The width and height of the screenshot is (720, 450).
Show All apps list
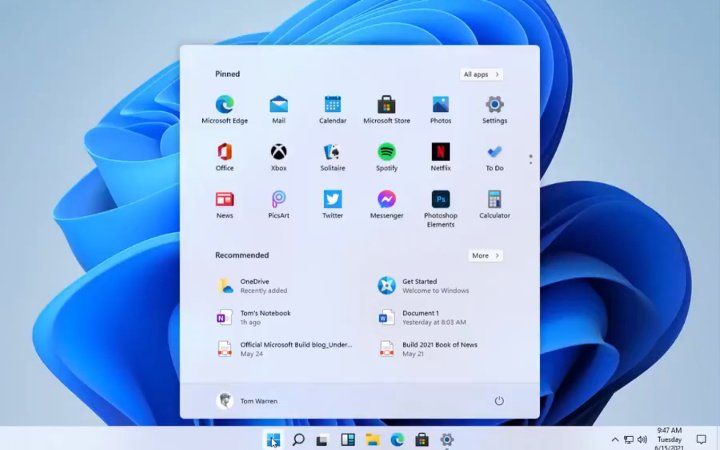[481, 74]
